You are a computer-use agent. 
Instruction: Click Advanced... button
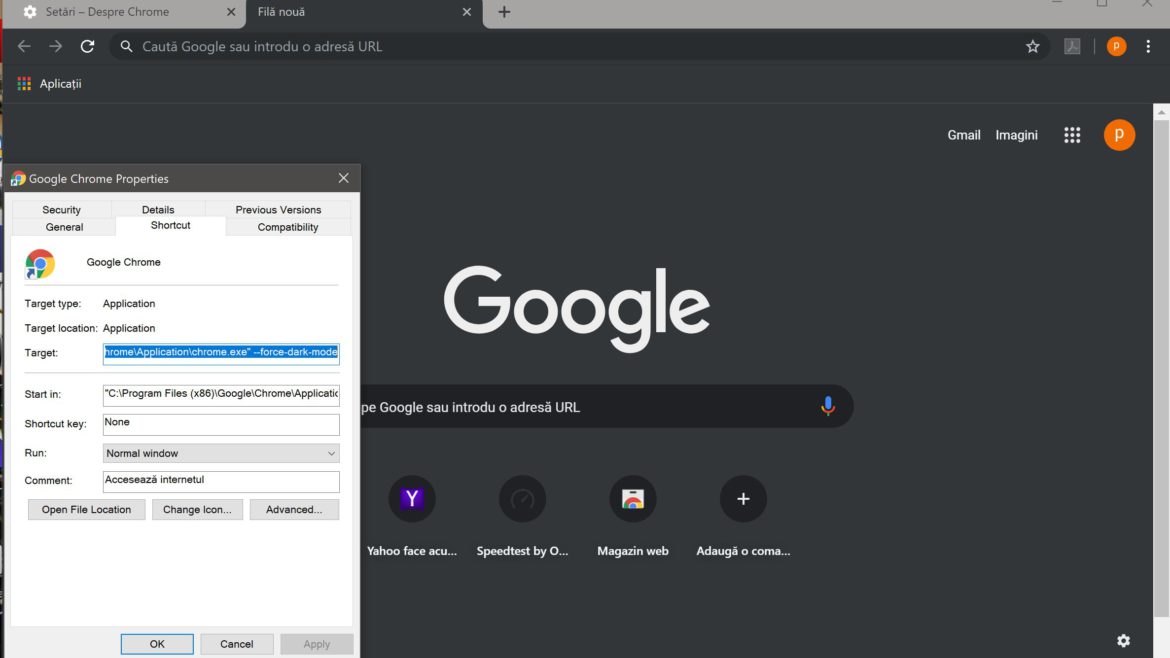click(x=294, y=510)
